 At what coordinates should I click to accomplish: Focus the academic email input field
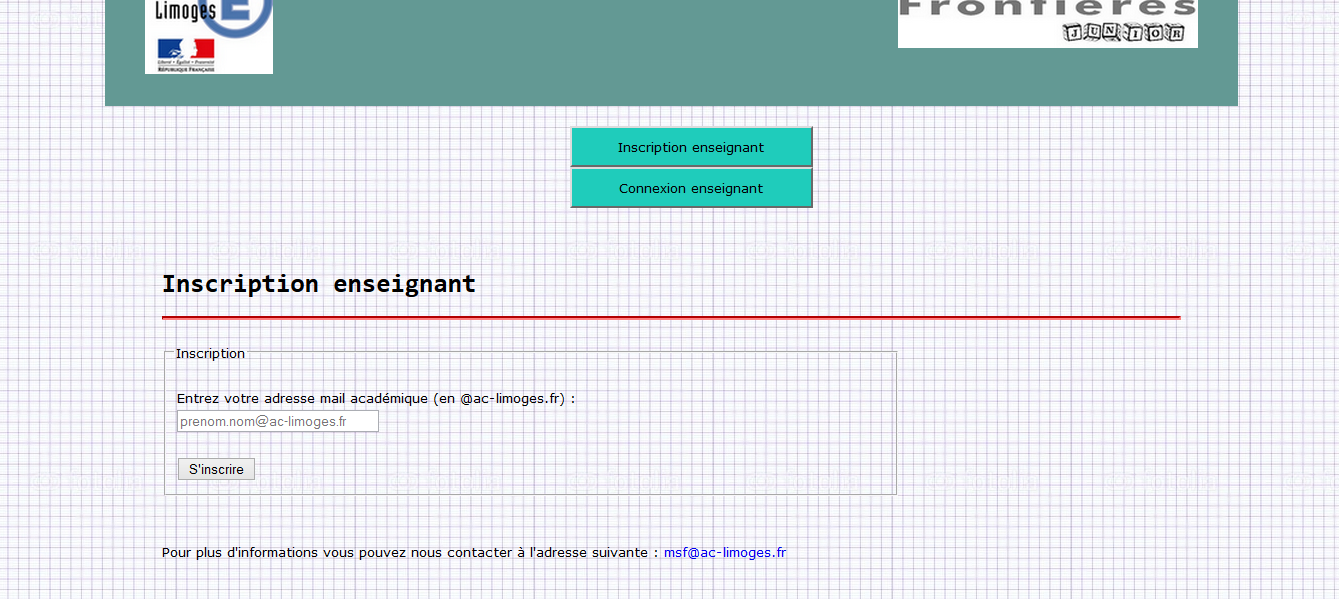click(x=278, y=421)
